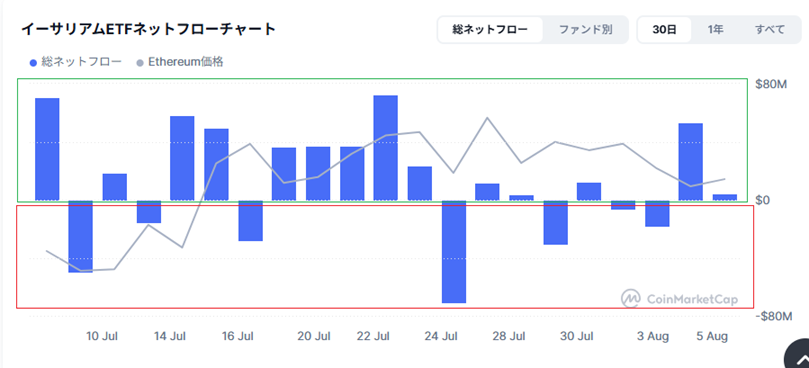Switch to the ファンド別 tab
809x368 pixels.
click(586, 29)
